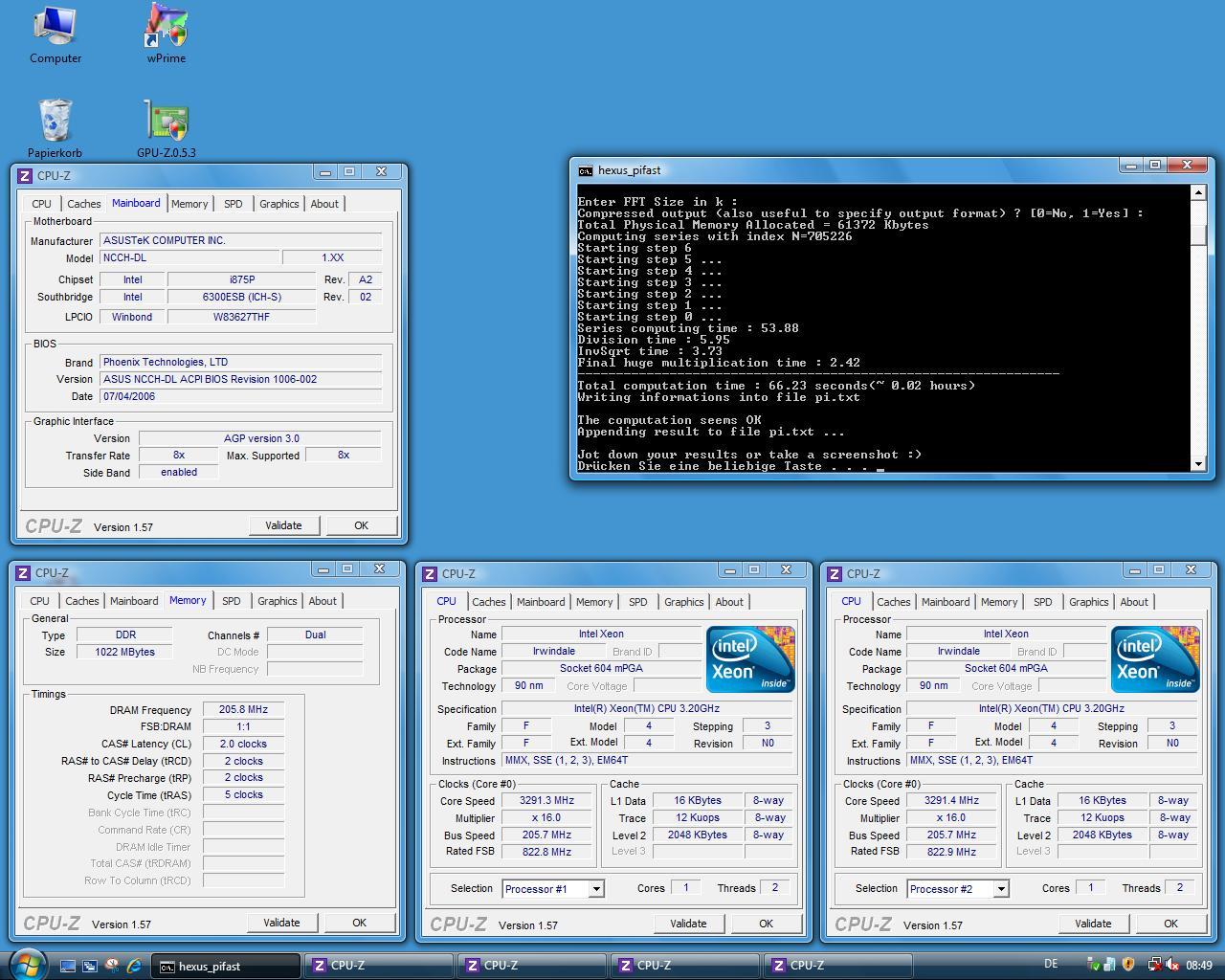The image size is (1225, 980).
Task: Open the Graphics tab in the Processor #2 window
Action: click(x=1088, y=602)
